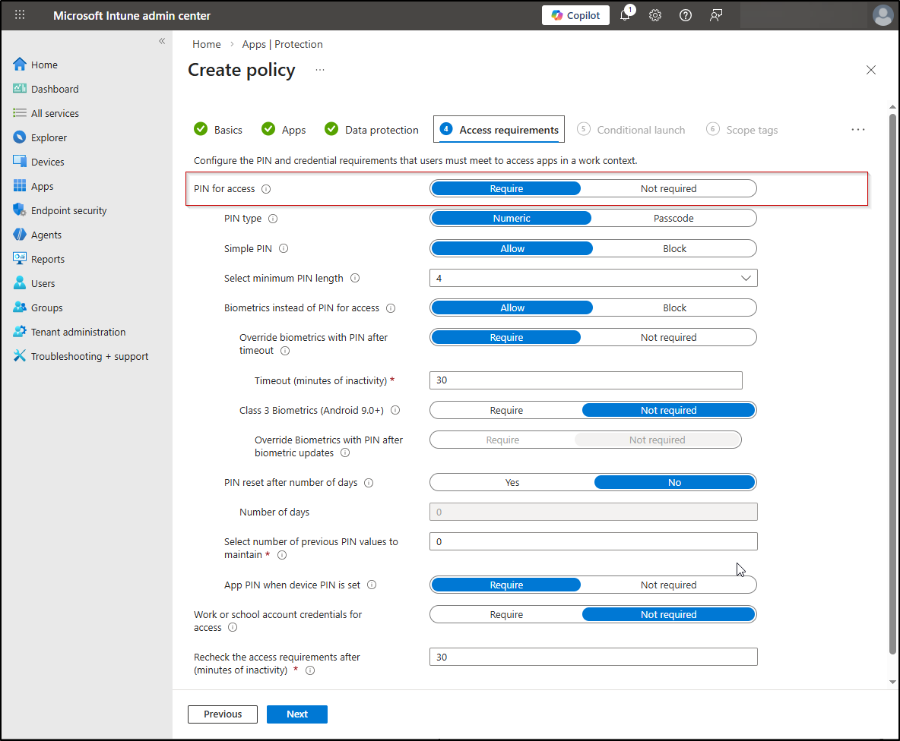Open the Devices section in sidebar
Image resolution: width=900 pixels, height=741 pixels.
46,161
